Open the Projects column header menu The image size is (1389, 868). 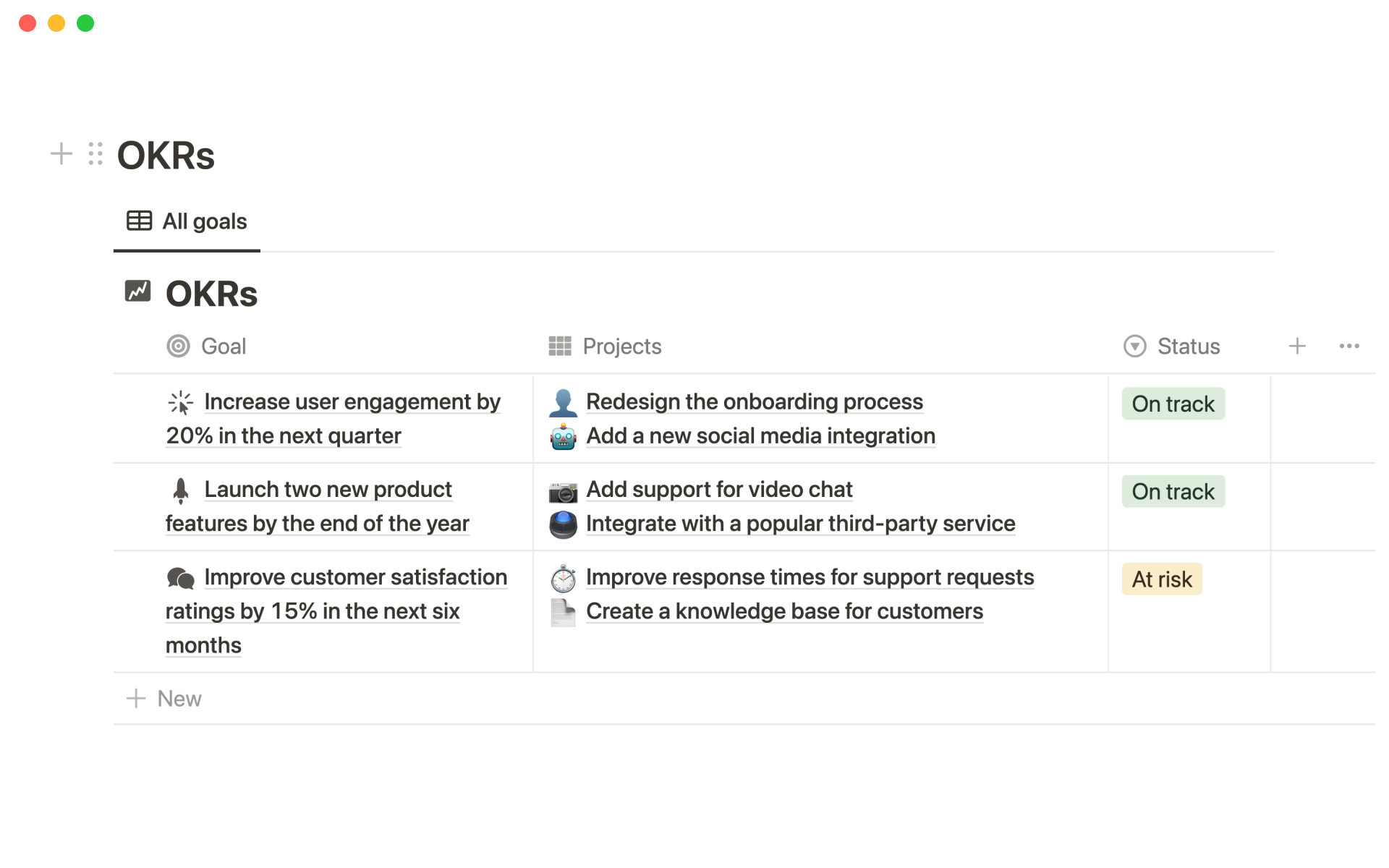coord(622,346)
